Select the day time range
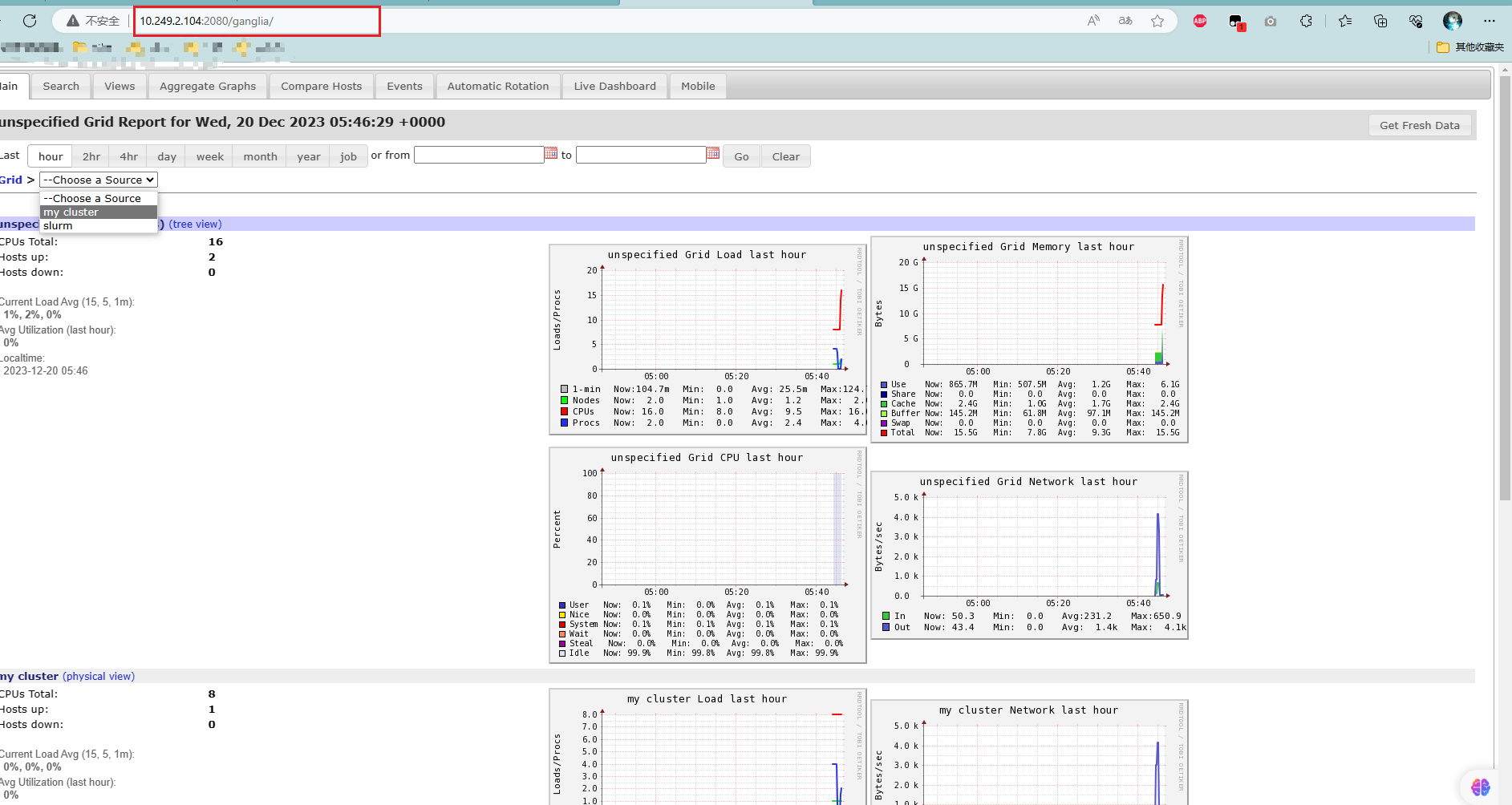The image size is (1512, 805). pyautogui.click(x=167, y=156)
